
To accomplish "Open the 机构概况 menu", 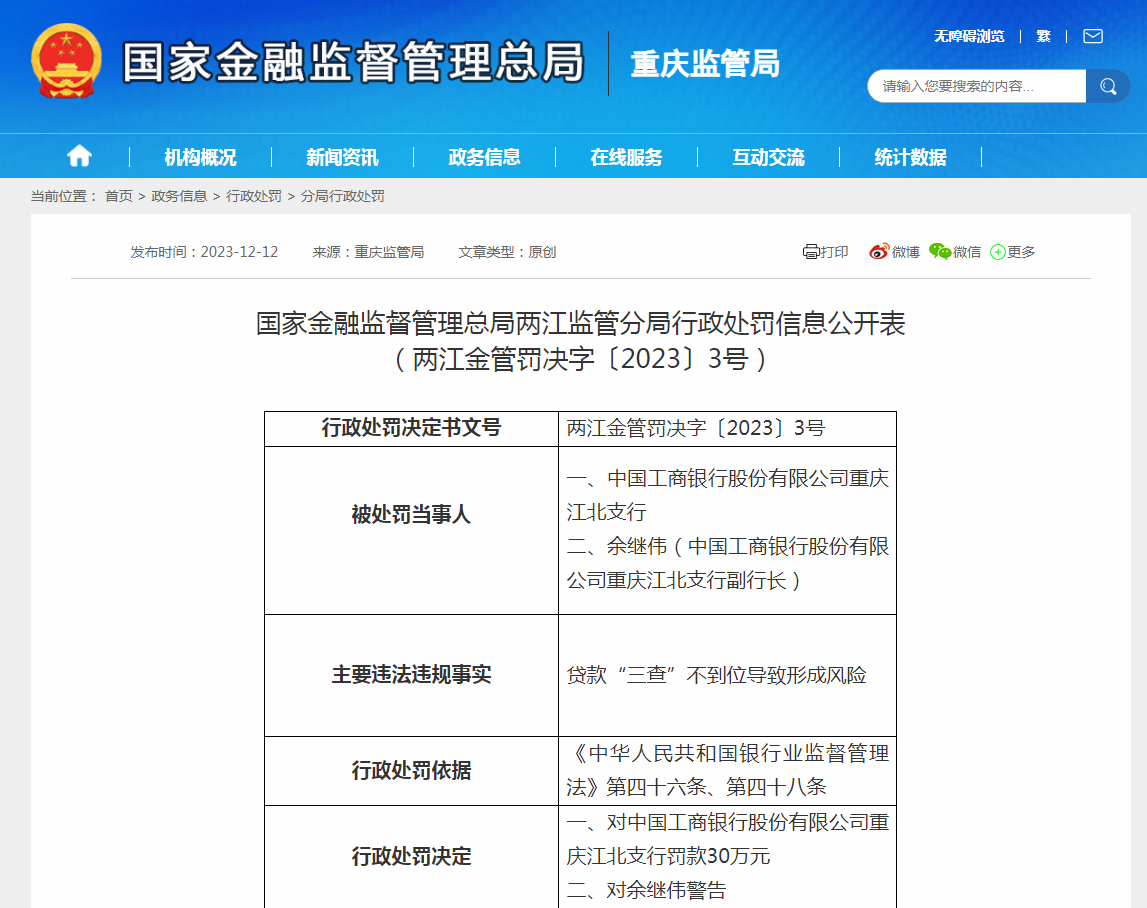I will click(x=200, y=157).
